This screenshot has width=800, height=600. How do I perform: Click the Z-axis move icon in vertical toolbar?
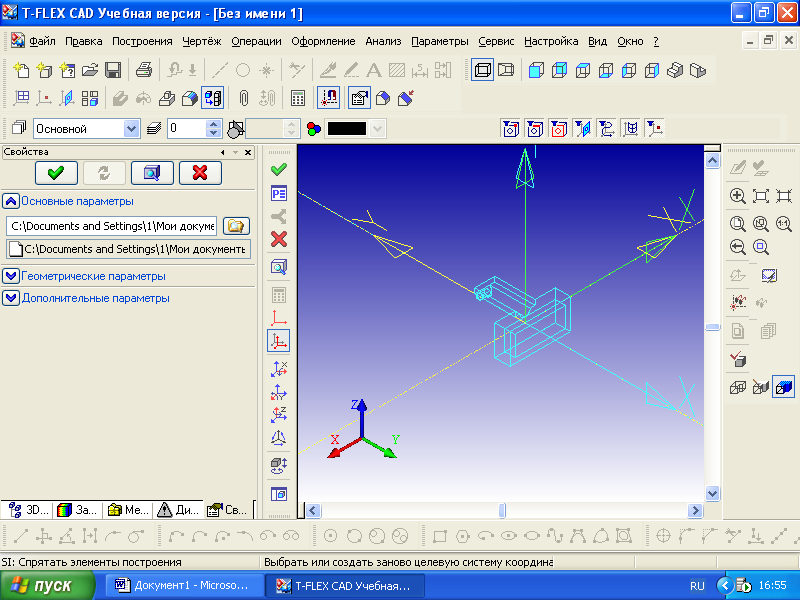click(279, 415)
